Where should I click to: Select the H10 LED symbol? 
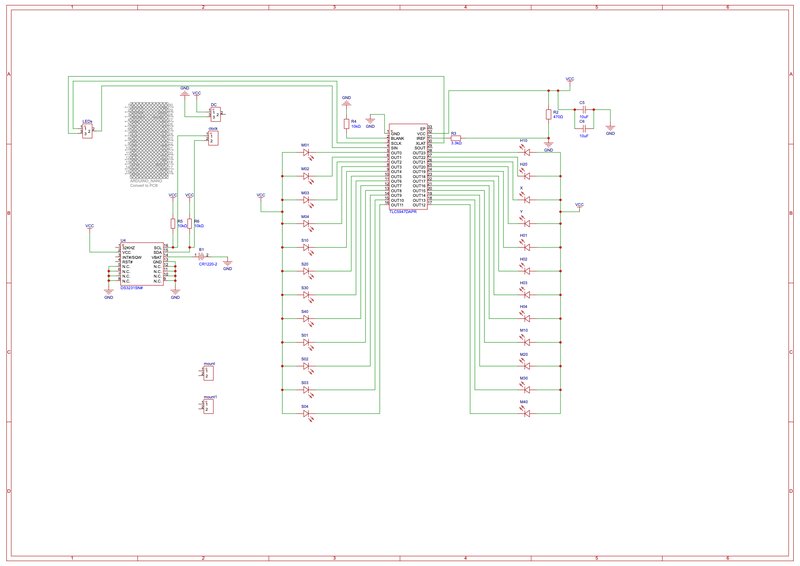coord(526,151)
